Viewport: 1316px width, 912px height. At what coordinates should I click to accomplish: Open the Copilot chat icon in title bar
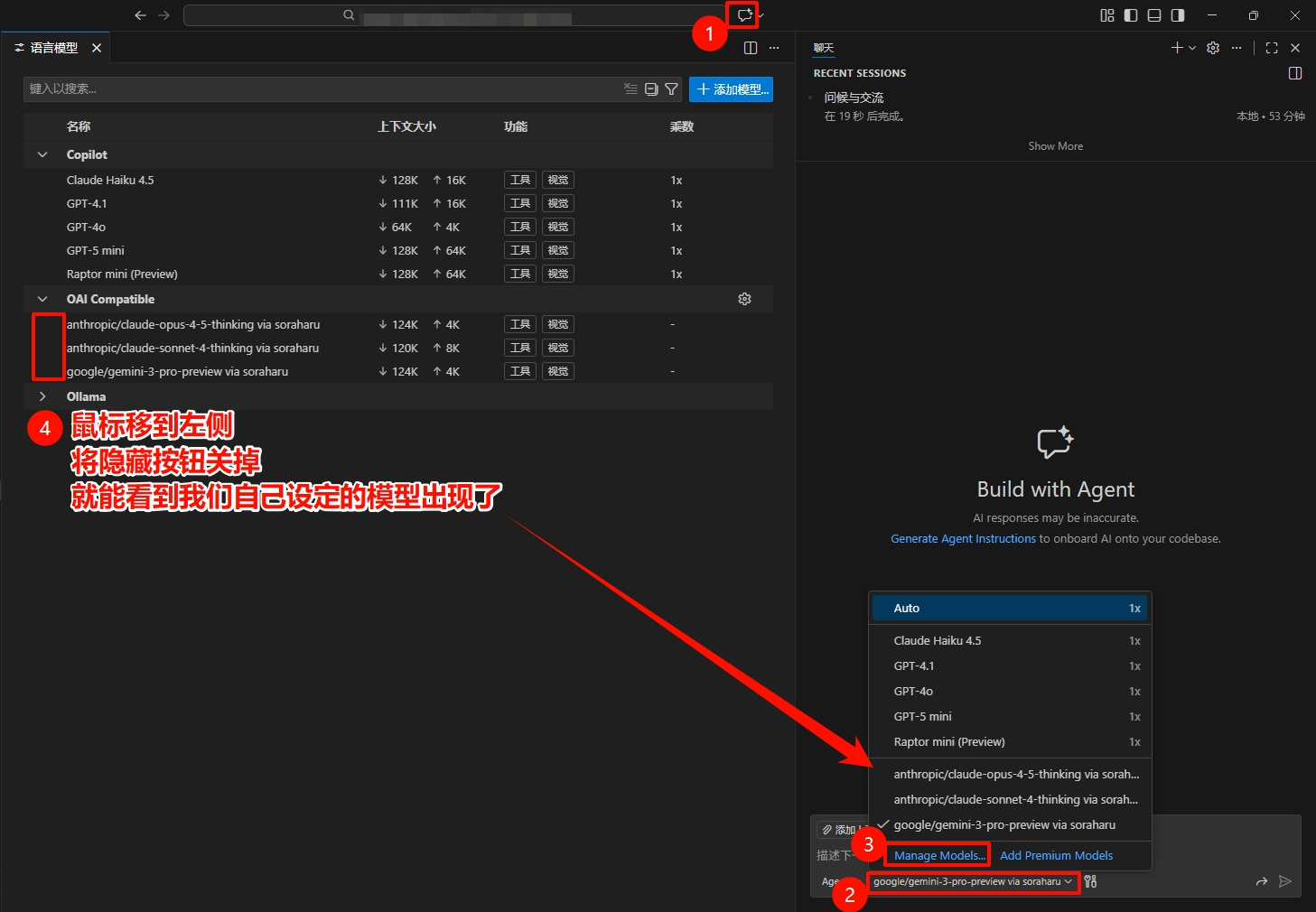[744, 15]
